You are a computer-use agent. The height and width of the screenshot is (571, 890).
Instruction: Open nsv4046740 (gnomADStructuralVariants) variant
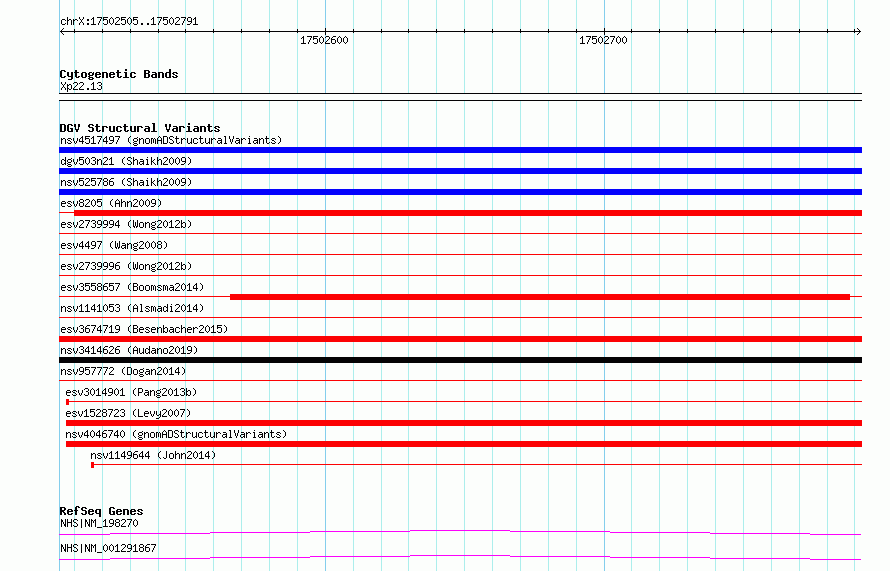[176, 434]
